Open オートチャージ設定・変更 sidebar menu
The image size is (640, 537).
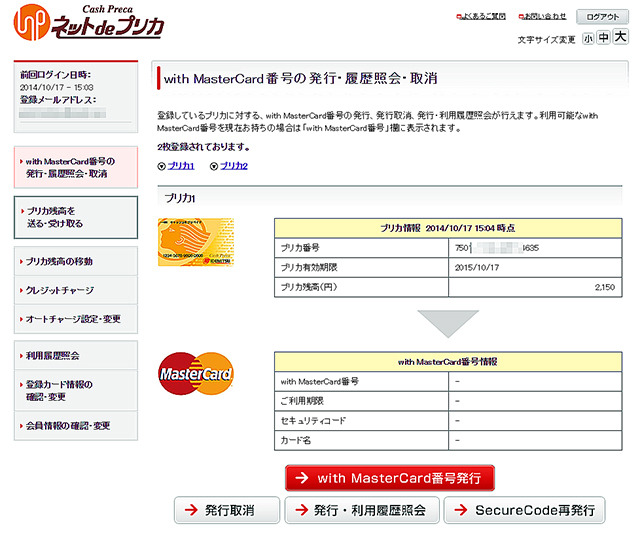pyautogui.click(x=76, y=319)
